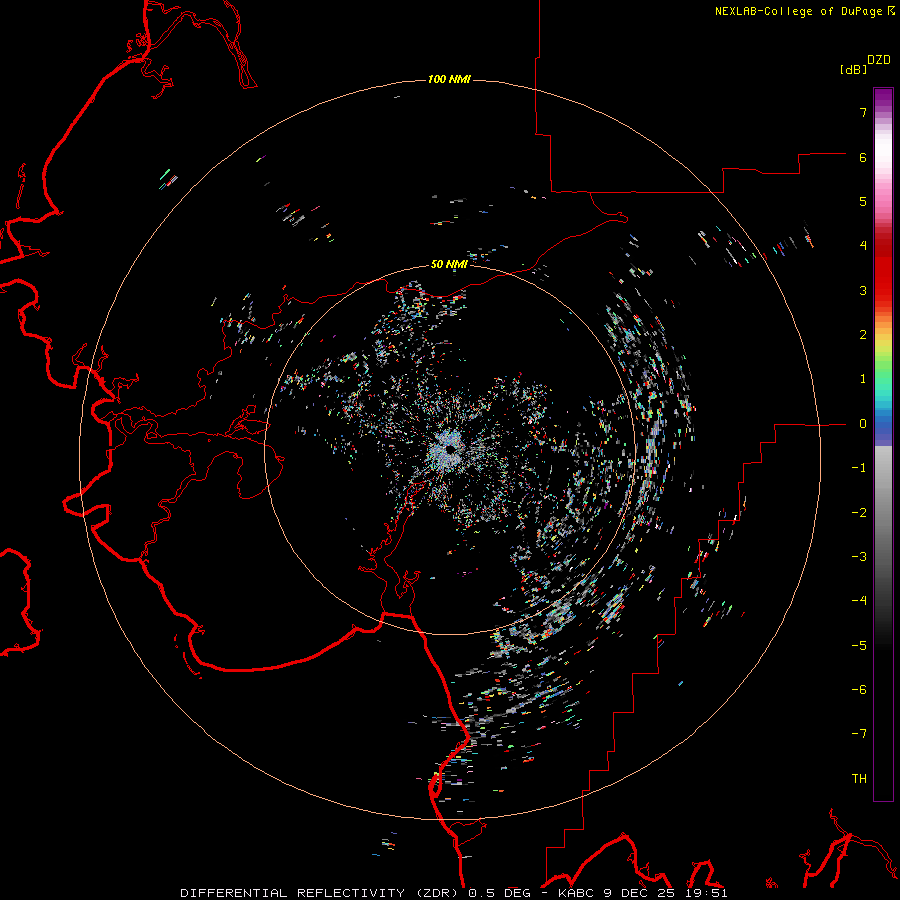Image resolution: width=900 pixels, height=900 pixels.
Task: Click the 100 NMI range ring label
Action: tap(449, 79)
